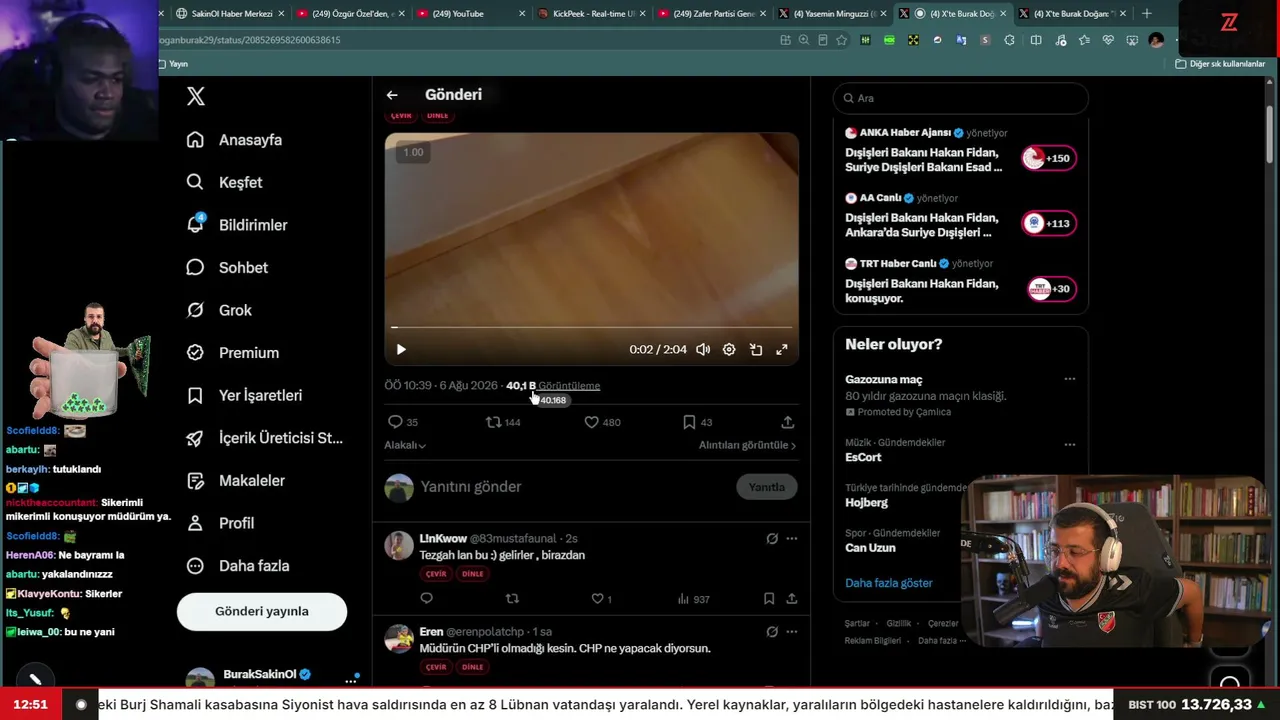This screenshot has height=720, width=1280.
Task: Enter video fullscreen mode
Action: point(782,349)
